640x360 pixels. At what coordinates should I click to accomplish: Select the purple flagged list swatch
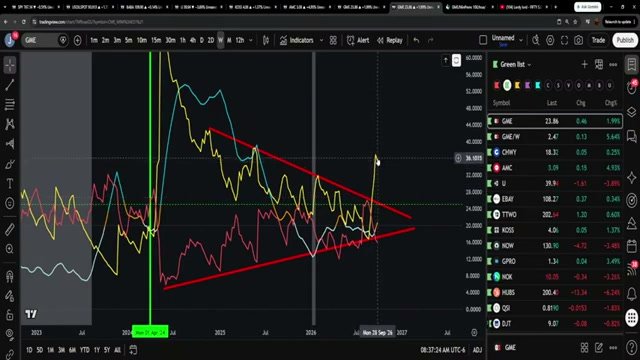(x=527, y=85)
